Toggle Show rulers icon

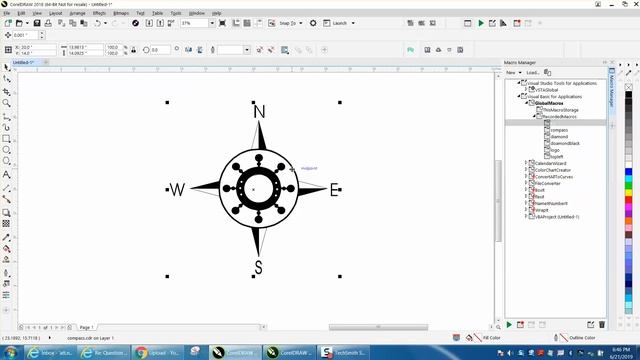coord(236,23)
